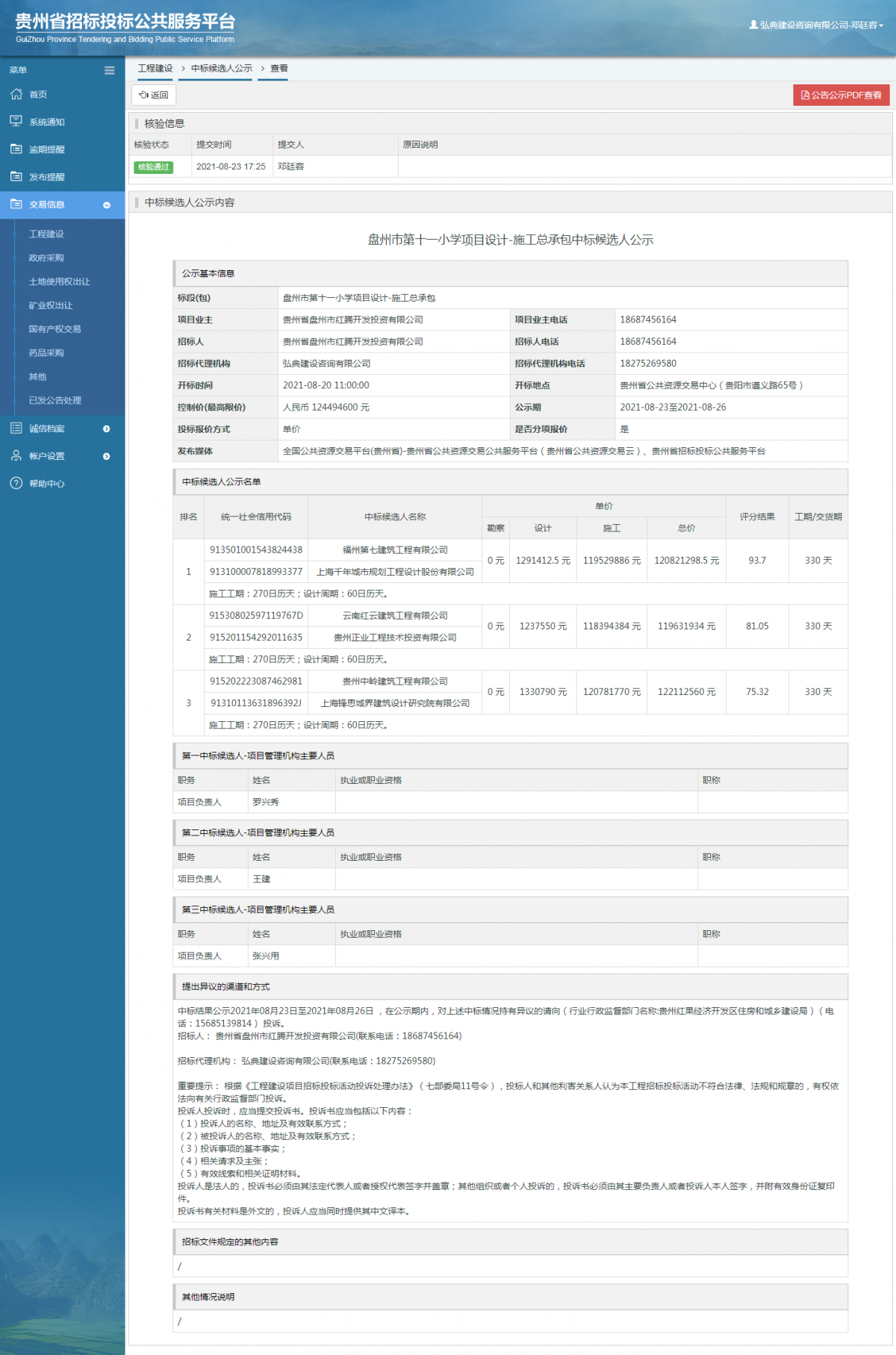Click the monitor icon for 系统通知
Screen dimensions: 896x1355
coord(16,121)
